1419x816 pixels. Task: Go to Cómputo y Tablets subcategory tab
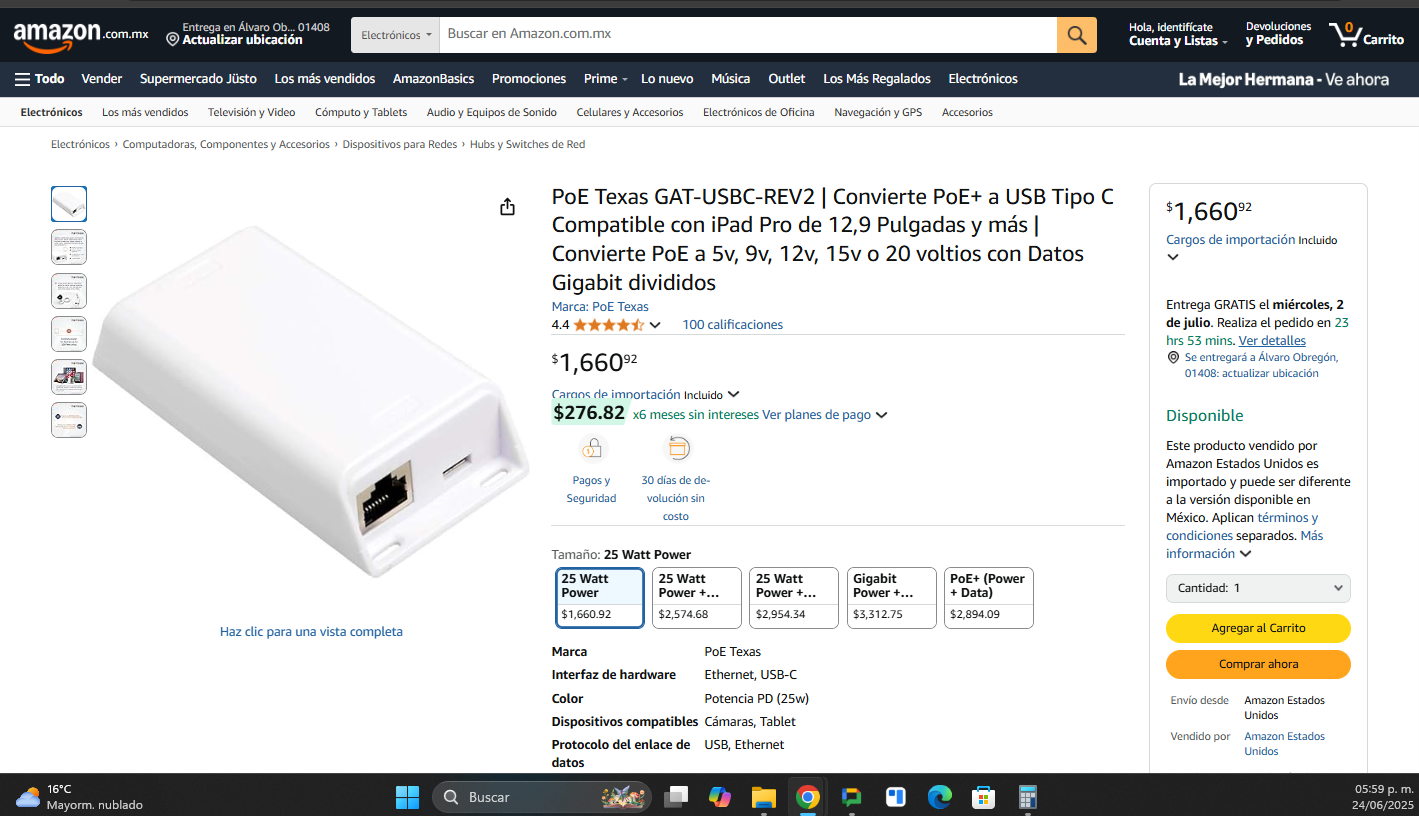(x=361, y=112)
